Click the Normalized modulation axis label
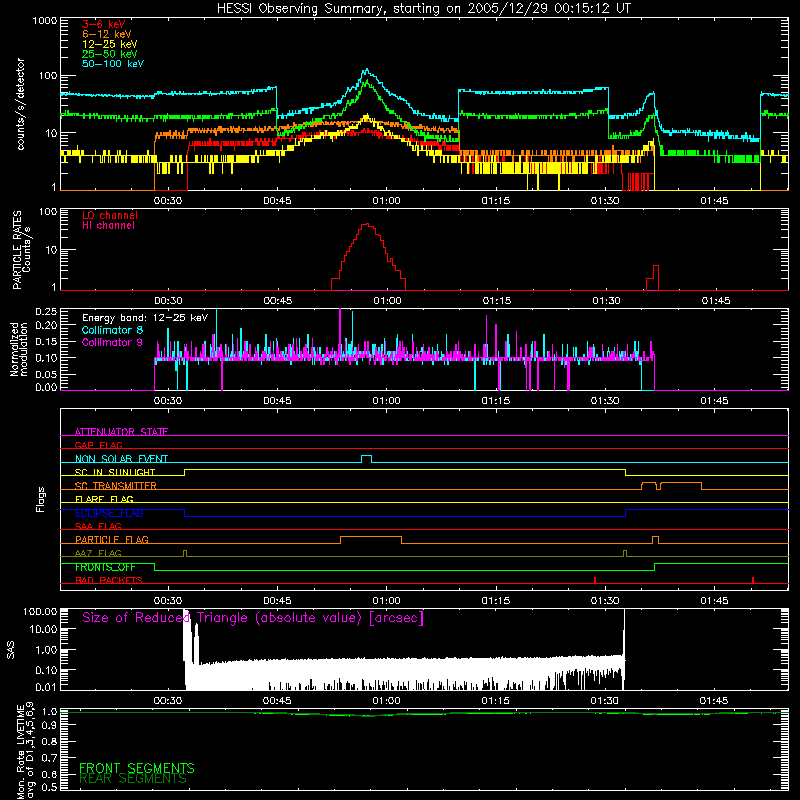 [x=19, y=349]
